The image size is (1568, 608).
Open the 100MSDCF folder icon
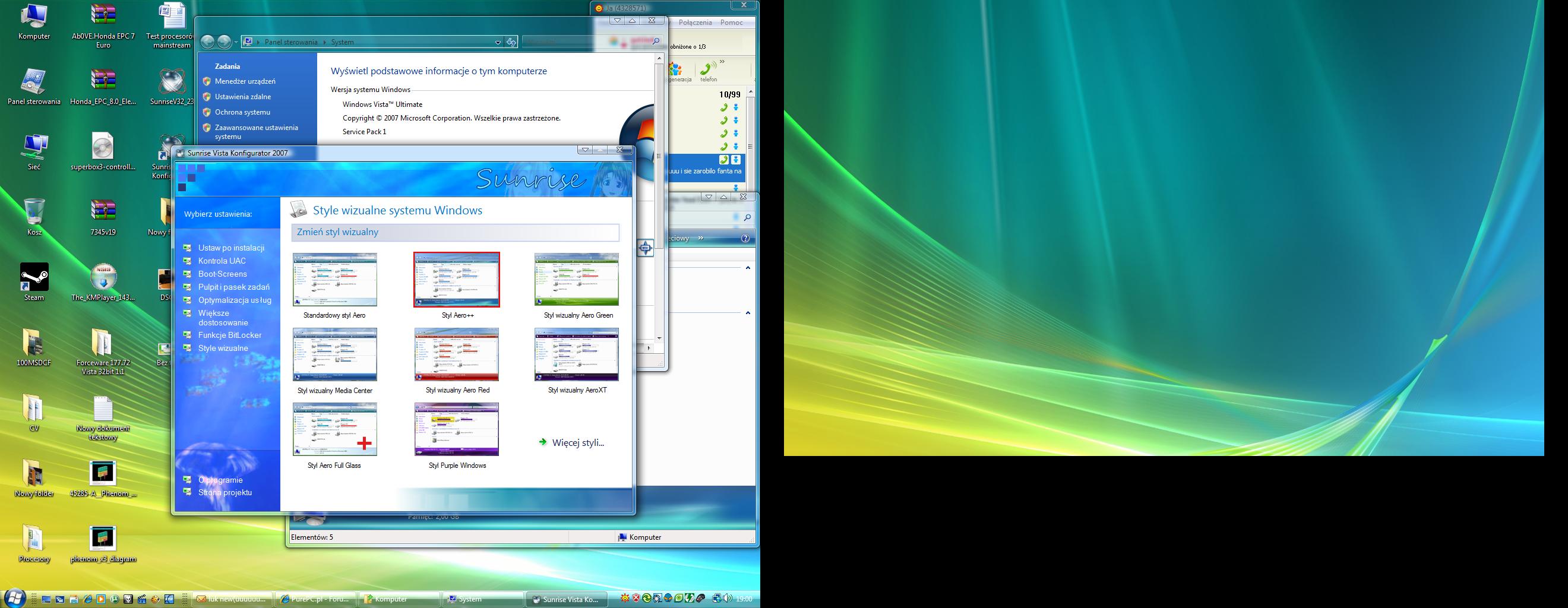click(x=34, y=347)
